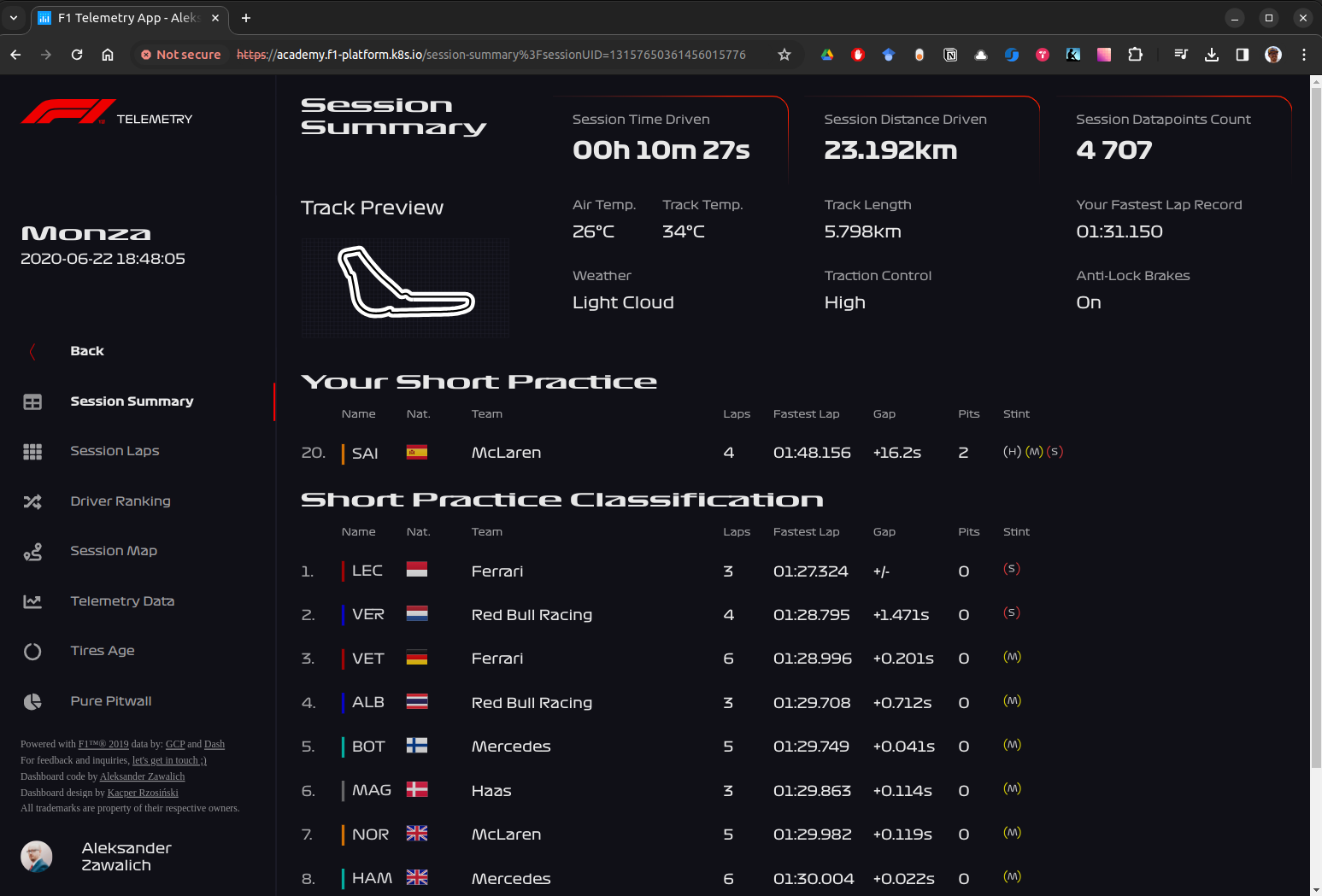Click the Session Summary grid icon
This screenshot has width=1322, height=896.
(x=32, y=401)
